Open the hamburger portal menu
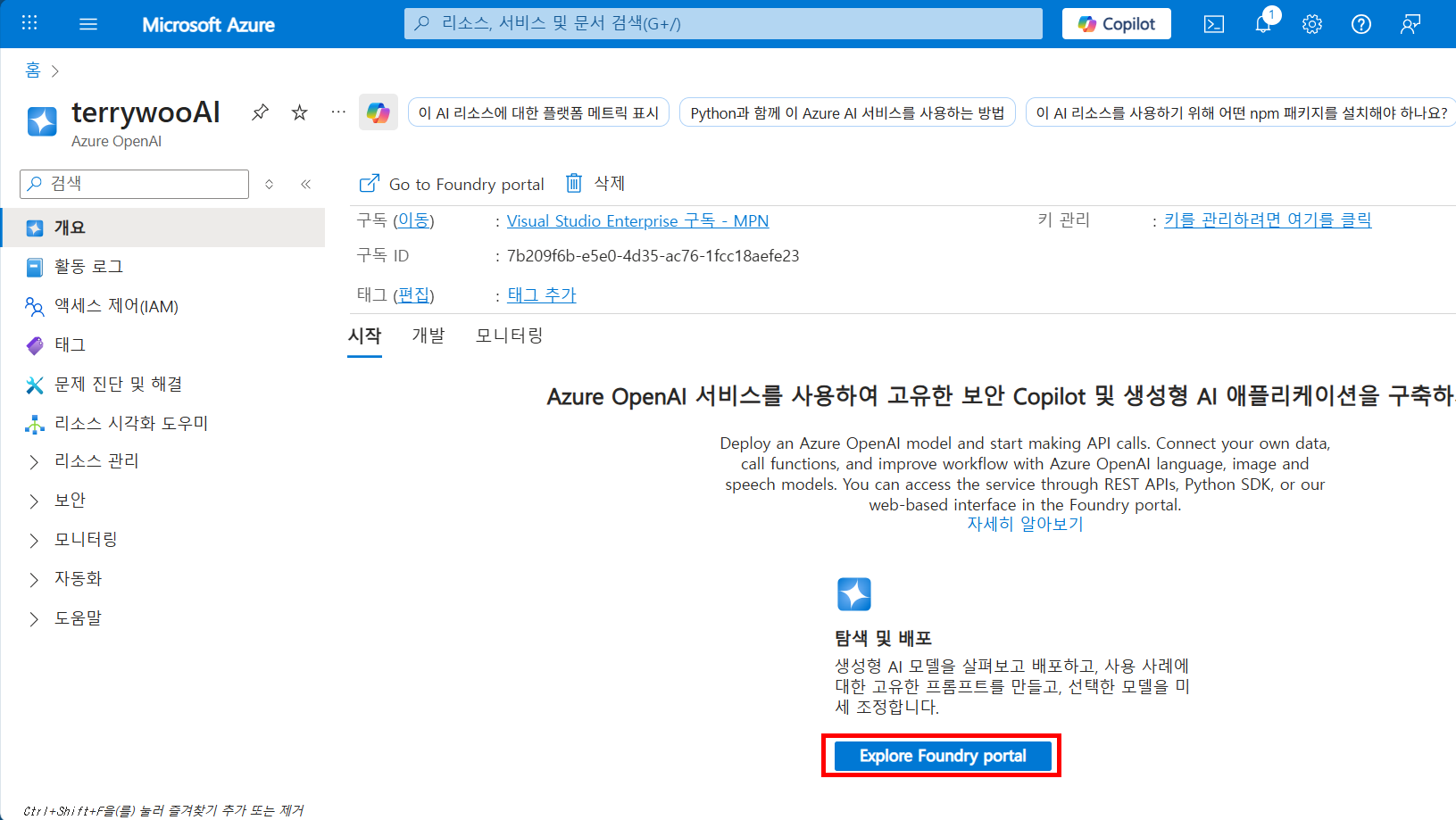The height and width of the screenshot is (820, 1456). 88,24
